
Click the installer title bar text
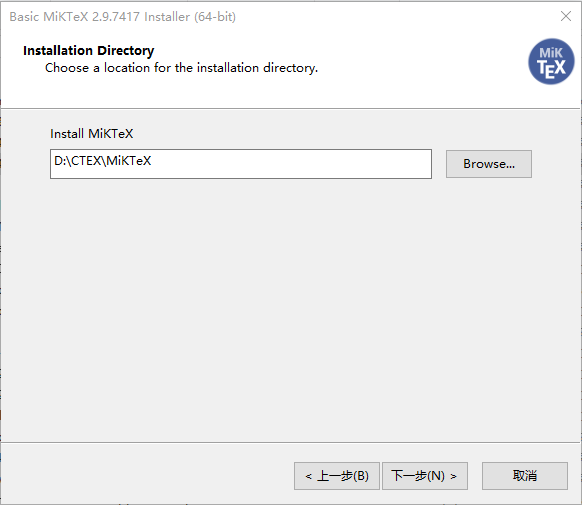coord(122,17)
